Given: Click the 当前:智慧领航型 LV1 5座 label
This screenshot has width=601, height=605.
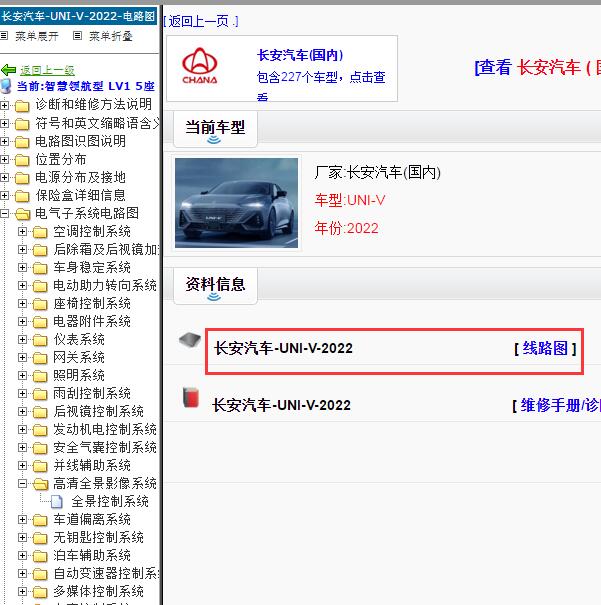Looking at the screenshot, I should (x=85, y=86).
